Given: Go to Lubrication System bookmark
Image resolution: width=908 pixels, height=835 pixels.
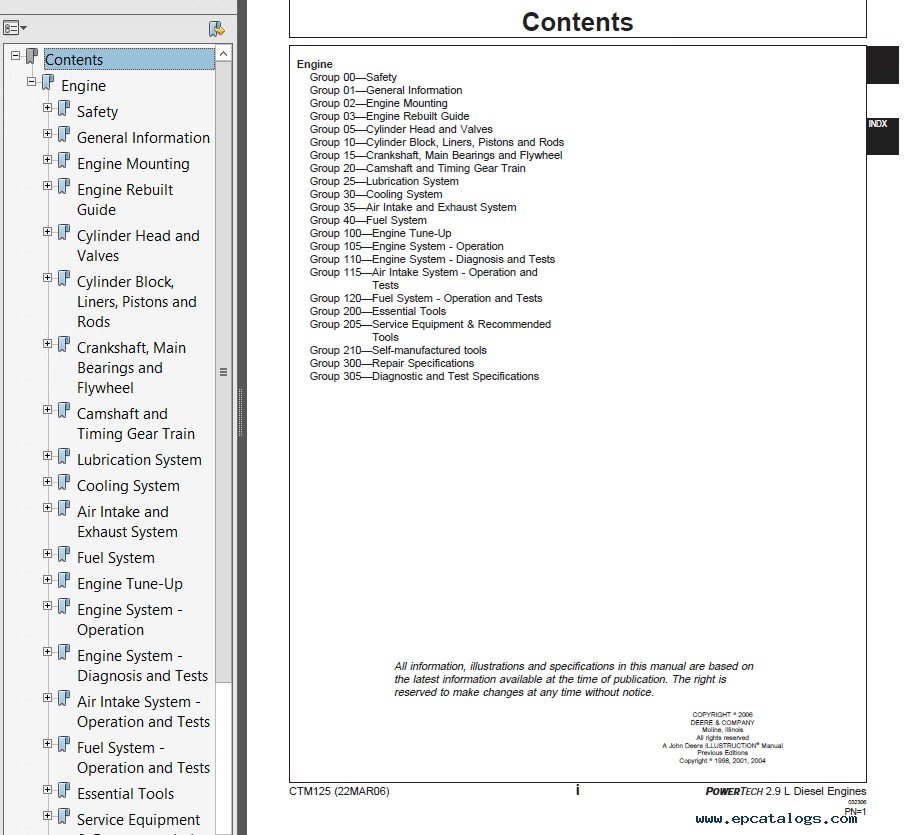Looking at the screenshot, I should (139, 460).
